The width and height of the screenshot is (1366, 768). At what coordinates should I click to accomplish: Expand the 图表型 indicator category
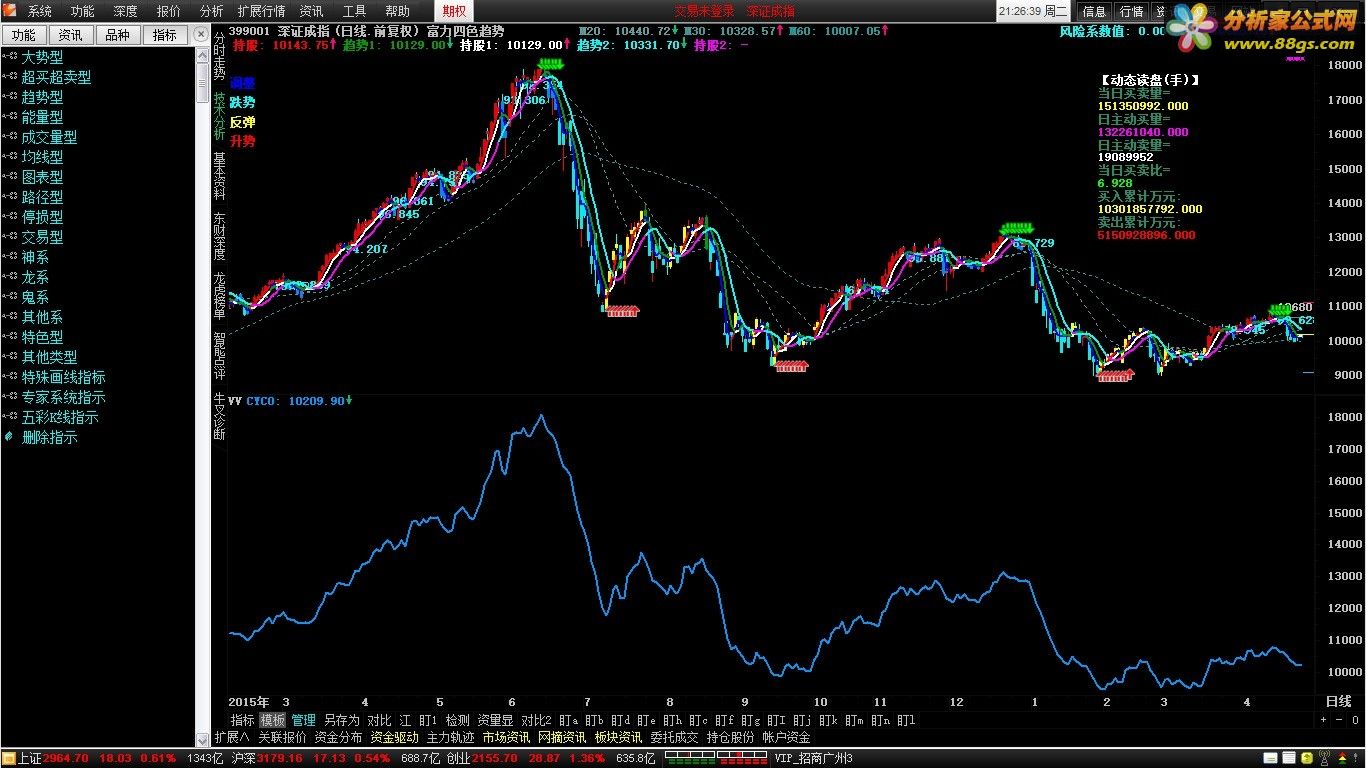[x=42, y=177]
